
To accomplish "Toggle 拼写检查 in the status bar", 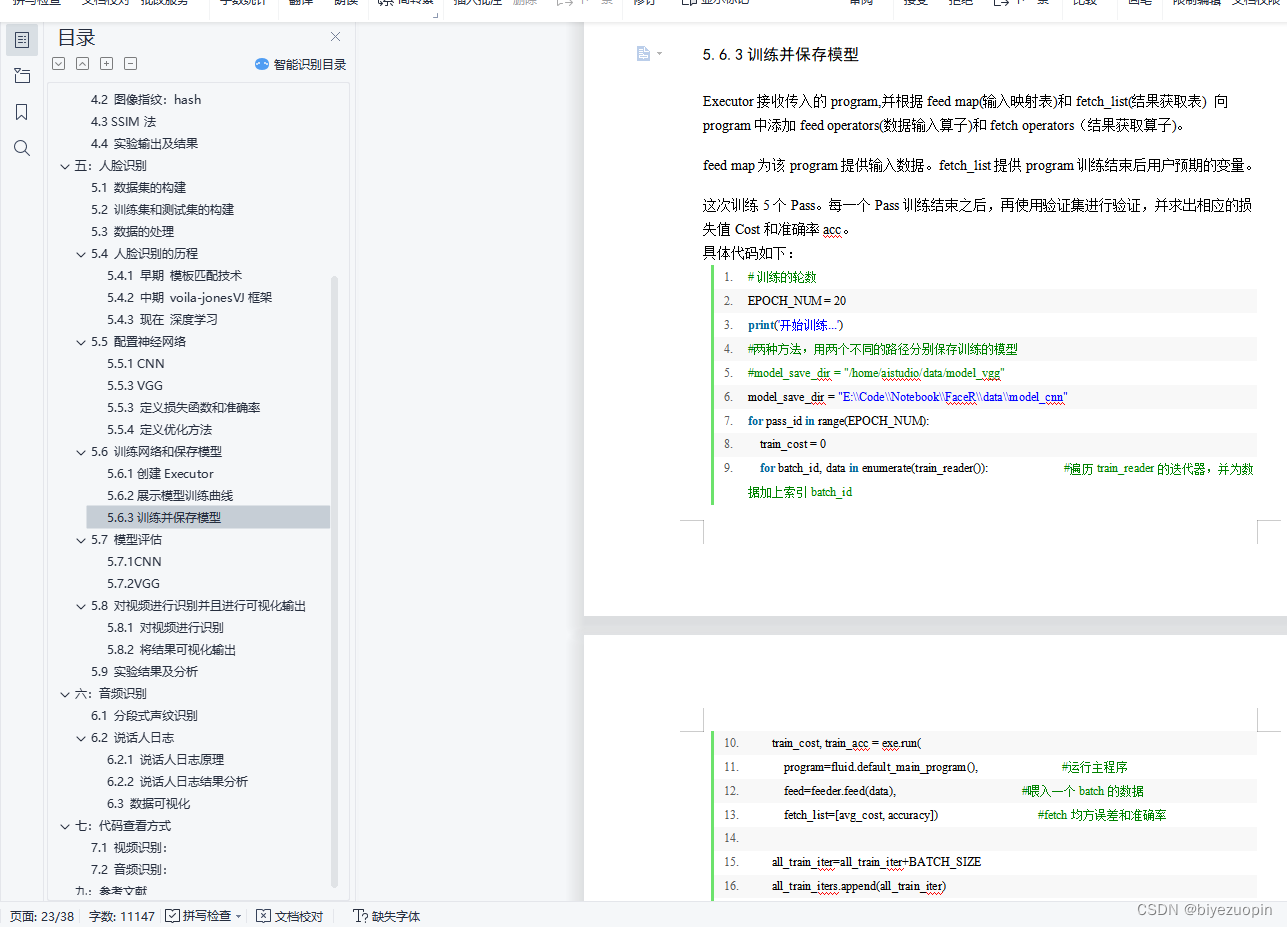I will 198,916.
